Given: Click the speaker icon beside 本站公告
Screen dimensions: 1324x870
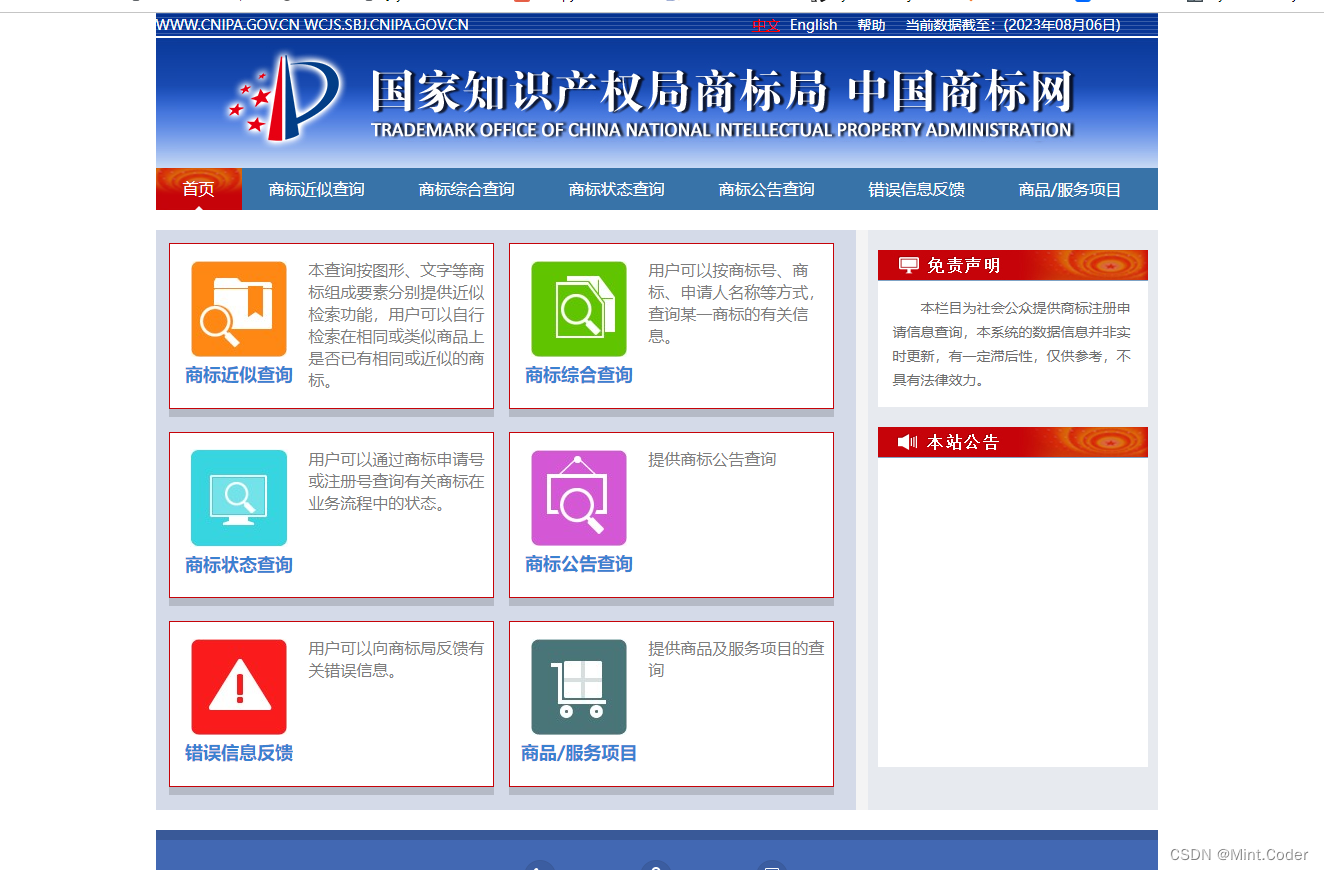Looking at the screenshot, I should pos(907,442).
